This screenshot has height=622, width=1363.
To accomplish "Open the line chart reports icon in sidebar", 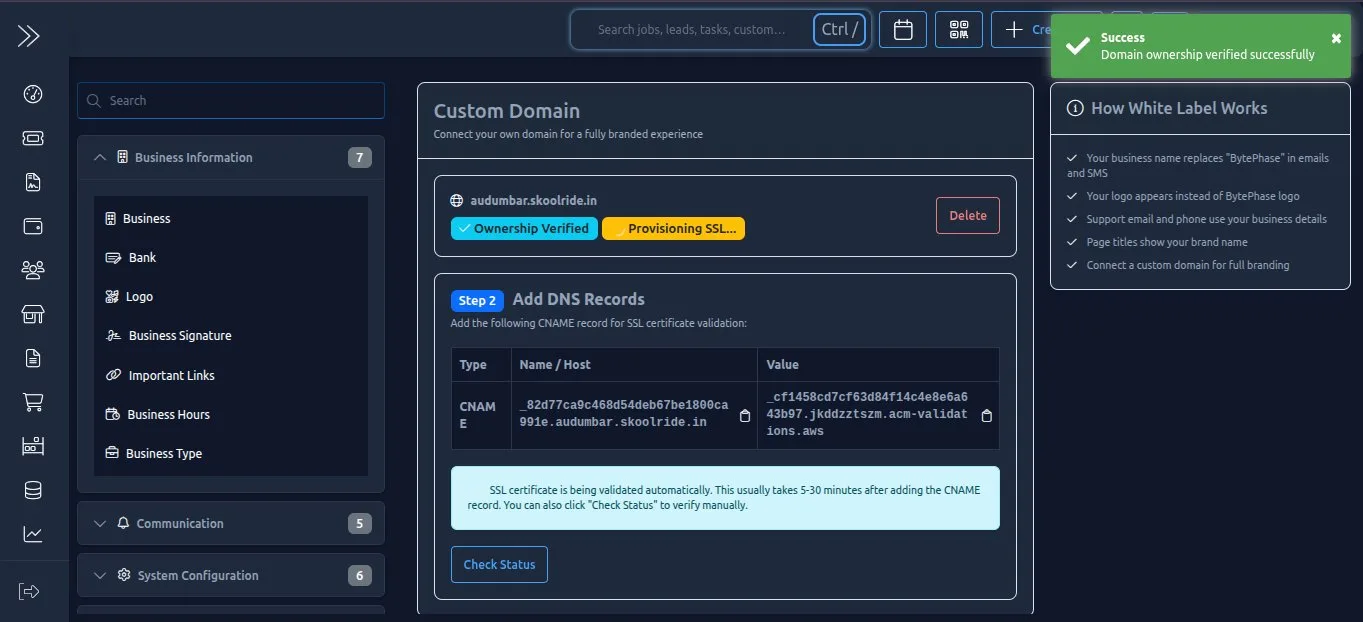I will tap(33, 534).
